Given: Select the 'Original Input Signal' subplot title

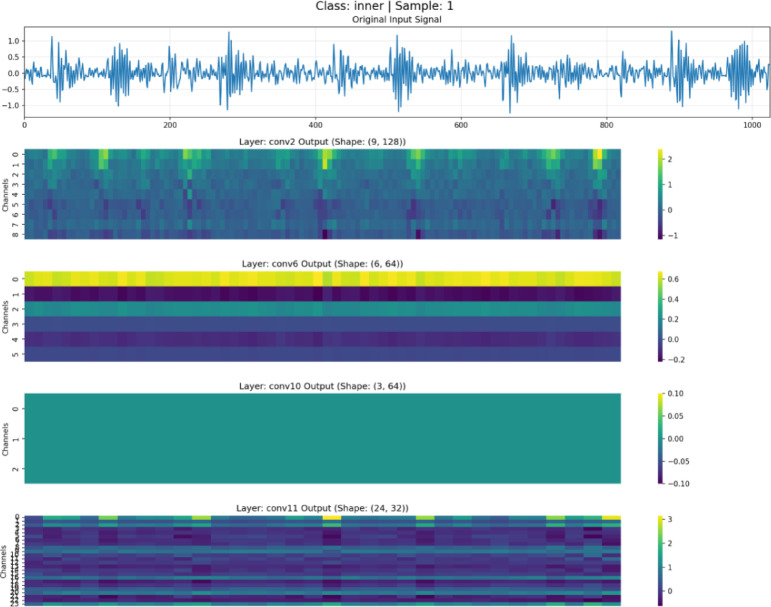Looking at the screenshot, I should [396, 20].
